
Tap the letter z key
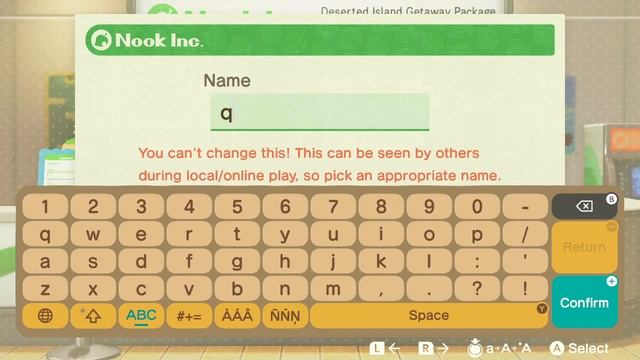click(x=45, y=289)
